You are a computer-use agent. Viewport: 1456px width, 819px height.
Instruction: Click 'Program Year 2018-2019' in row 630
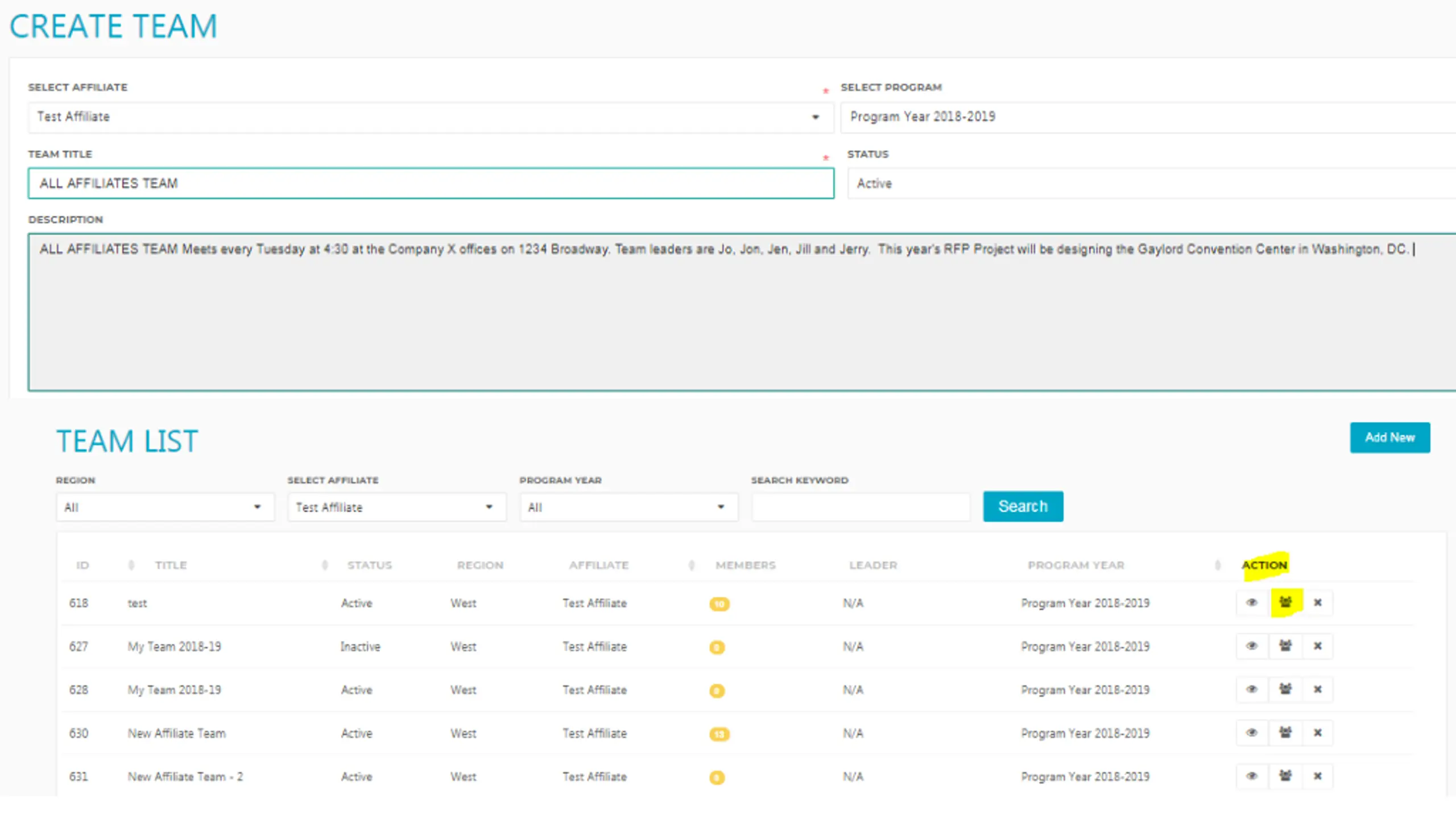[1085, 733]
